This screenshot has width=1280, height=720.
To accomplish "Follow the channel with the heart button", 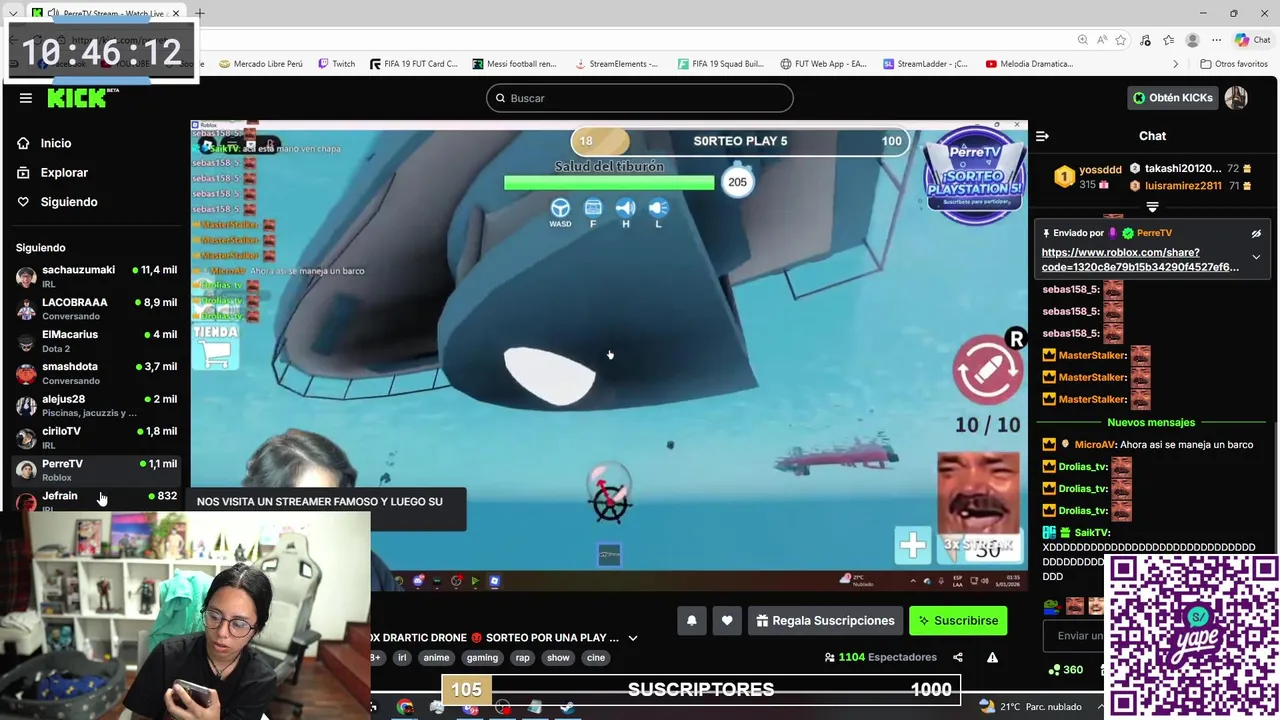I will coord(727,621).
